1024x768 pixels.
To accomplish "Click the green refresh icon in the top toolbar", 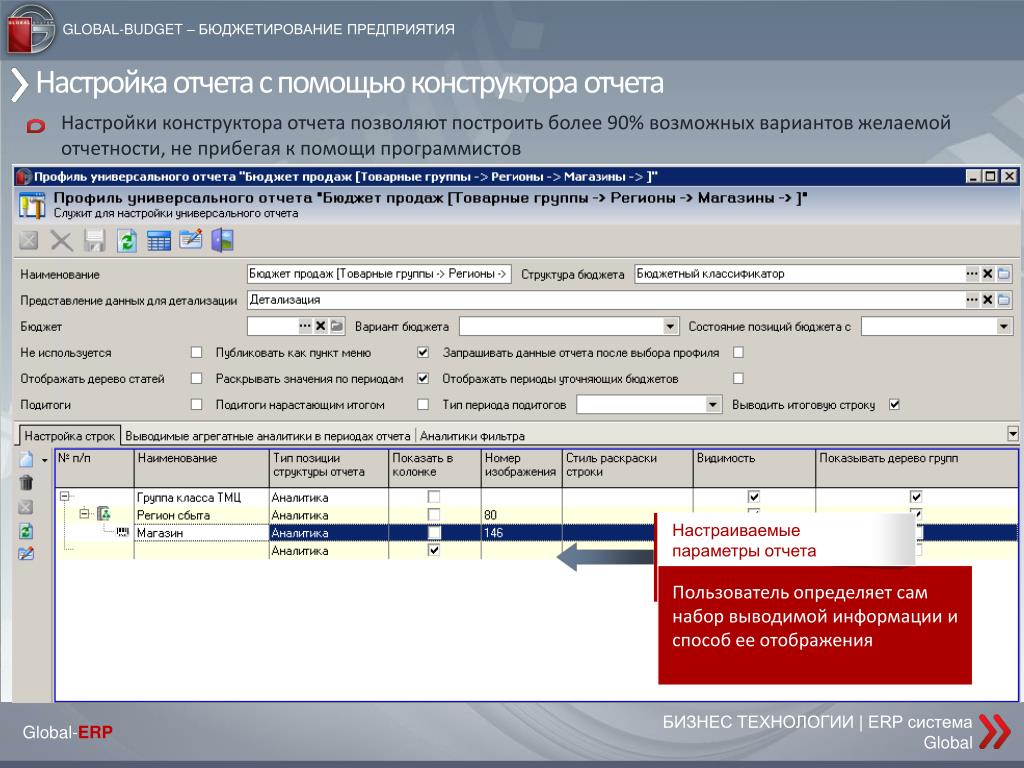I will tap(127, 240).
